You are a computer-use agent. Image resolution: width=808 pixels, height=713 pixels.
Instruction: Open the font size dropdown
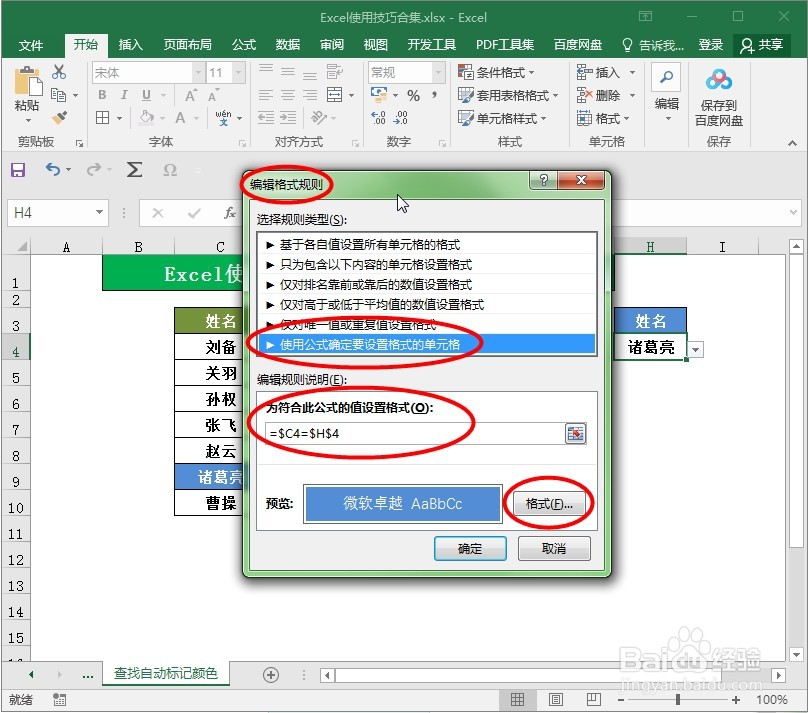pyautogui.click(x=239, y=73)
